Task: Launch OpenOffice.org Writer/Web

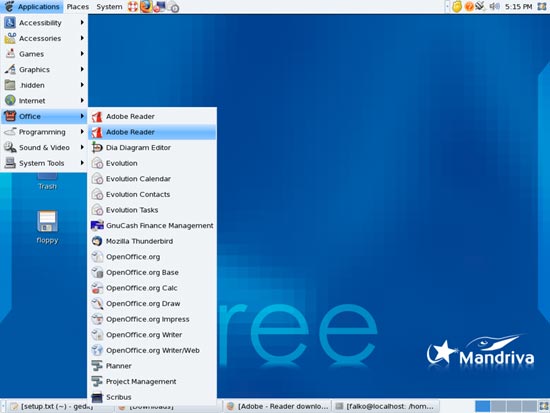Action: [x=152, y=350]
